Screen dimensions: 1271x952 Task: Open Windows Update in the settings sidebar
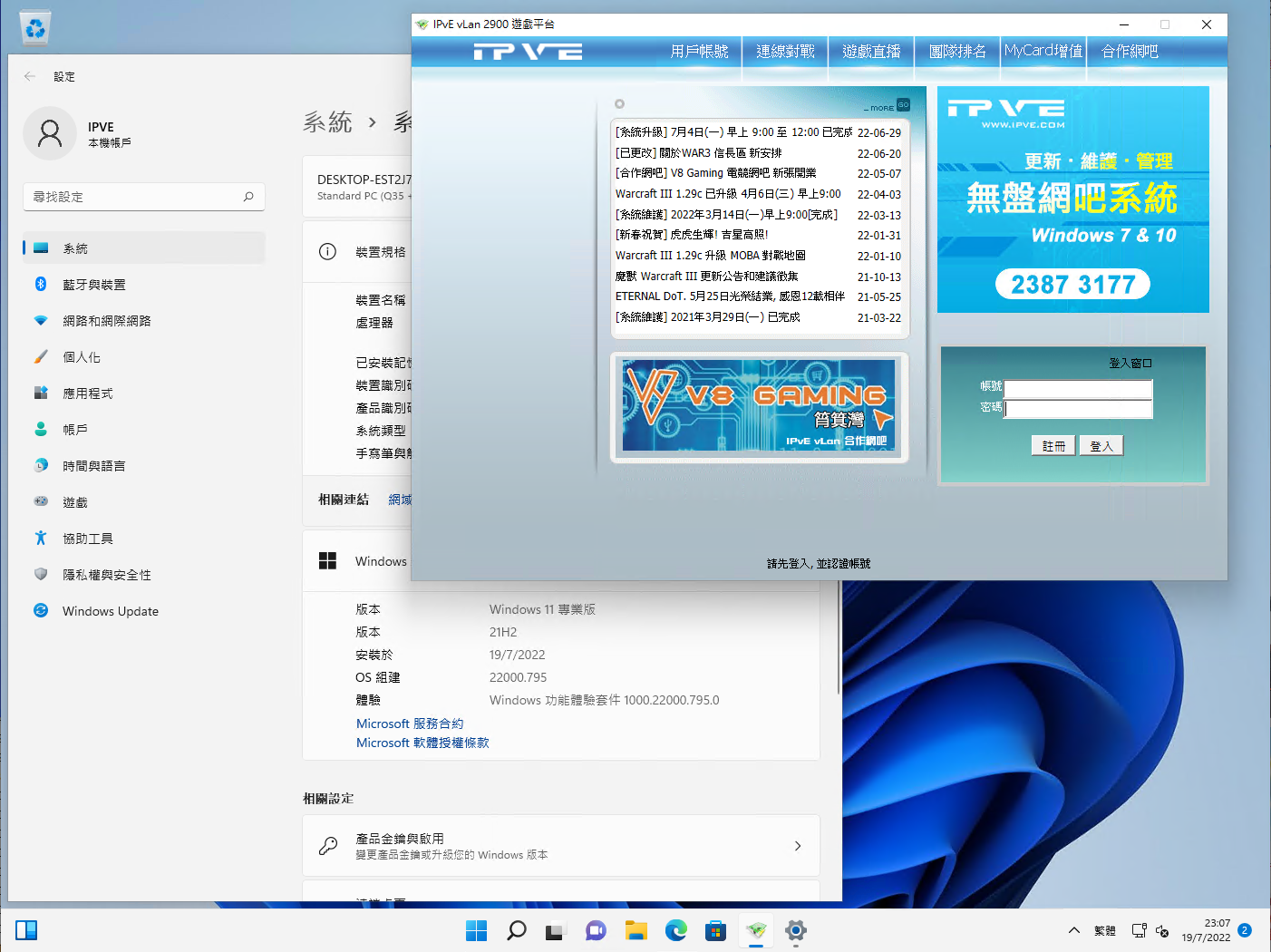click(x=110, y=611)
